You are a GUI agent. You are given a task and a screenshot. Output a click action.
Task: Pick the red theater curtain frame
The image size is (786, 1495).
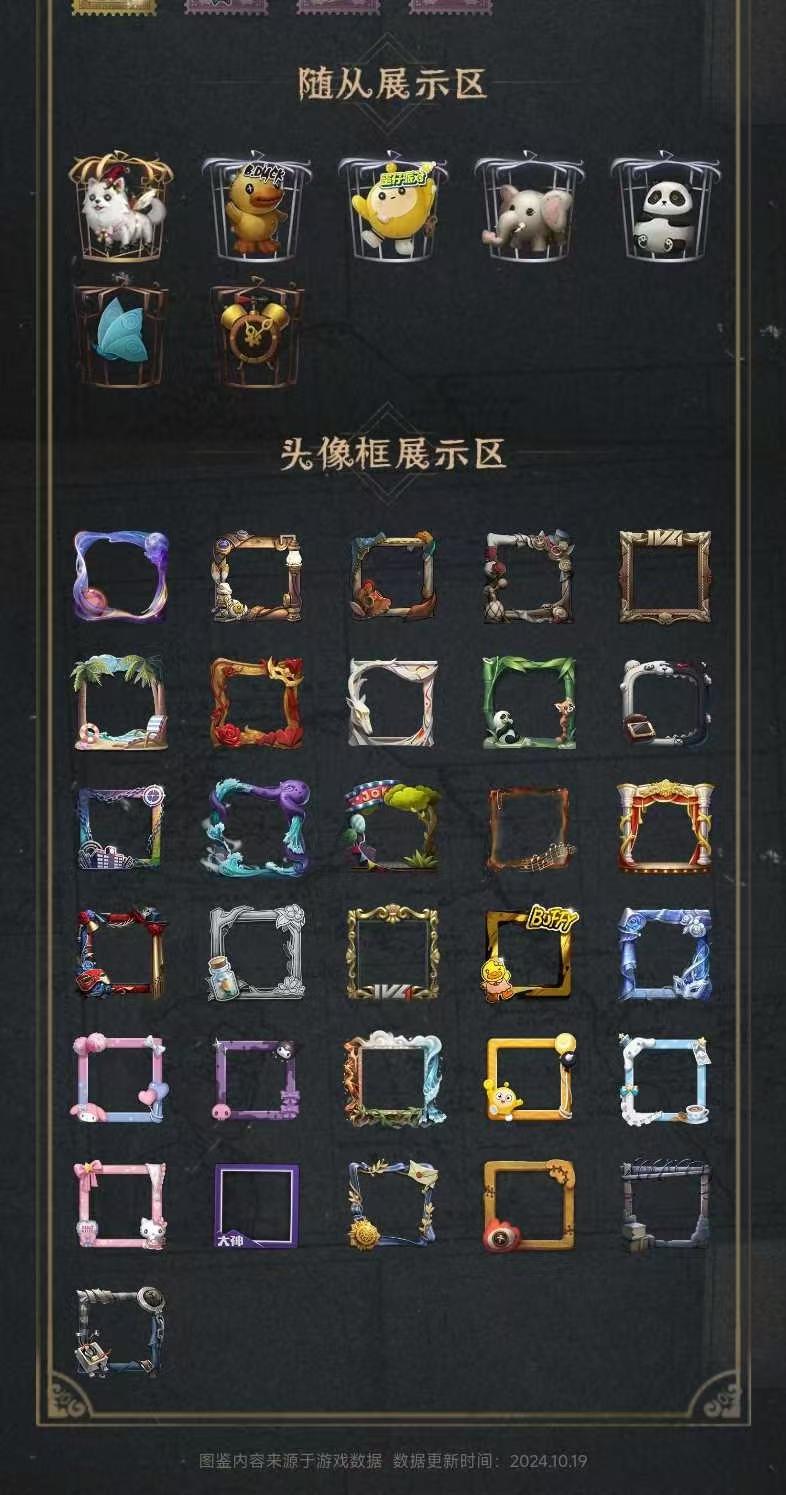coord(665,827)
